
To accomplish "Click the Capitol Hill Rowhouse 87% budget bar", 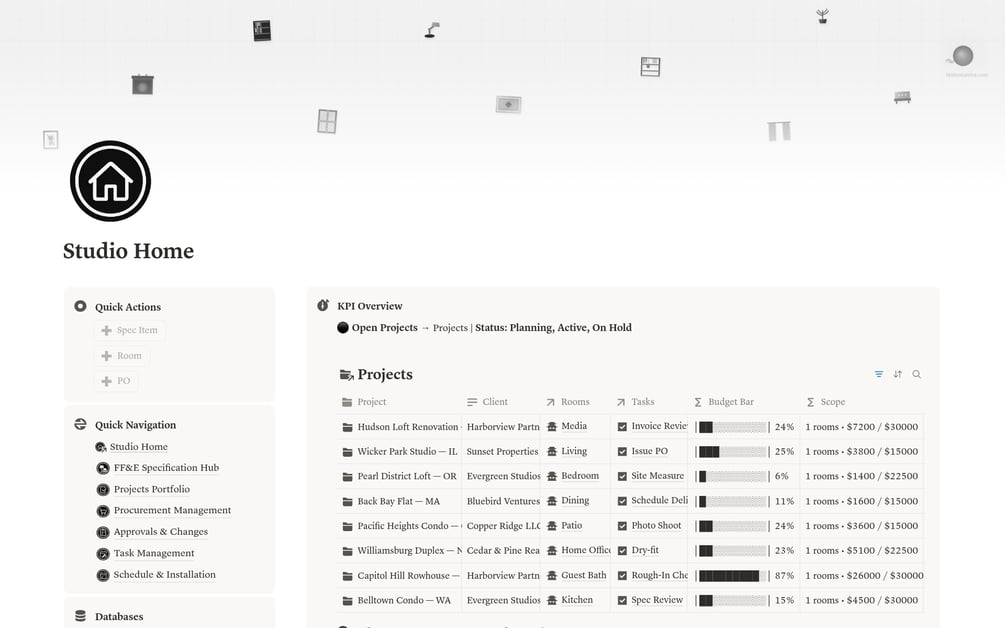I will point(733,575).
